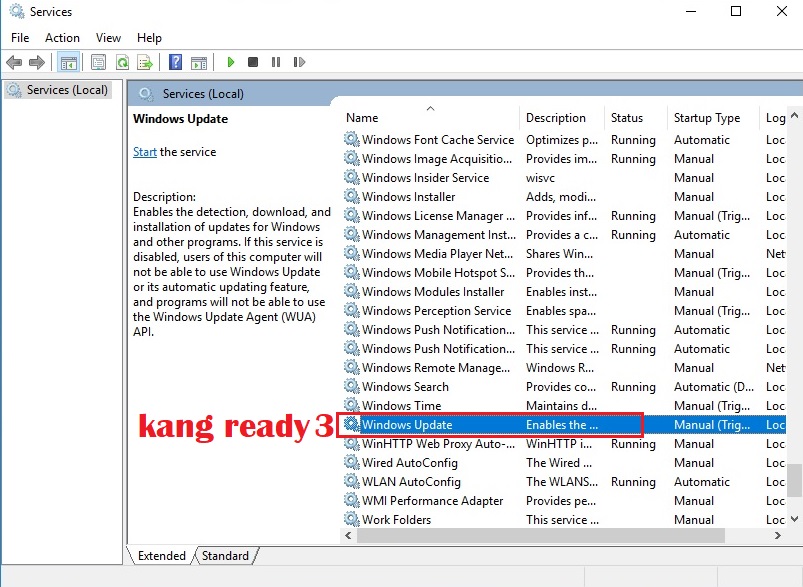Click the gear icon of Work Folders
This screenshot has width=803, height=587.
click(351, 519)
